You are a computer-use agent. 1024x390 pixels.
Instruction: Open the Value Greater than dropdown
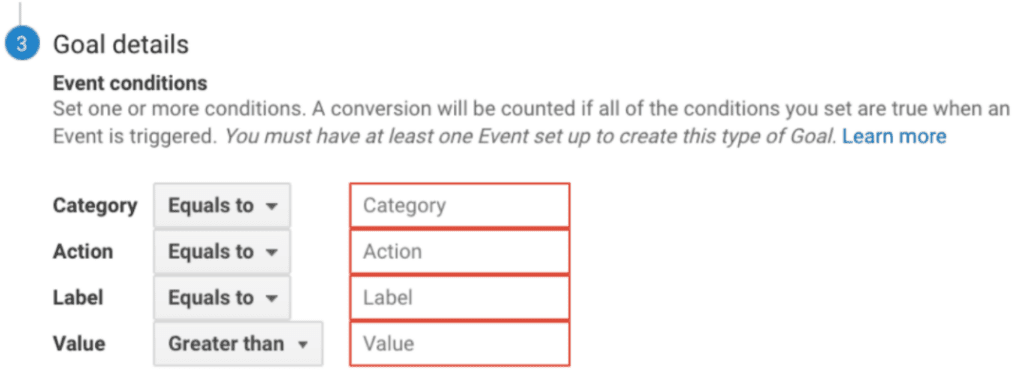238,344
